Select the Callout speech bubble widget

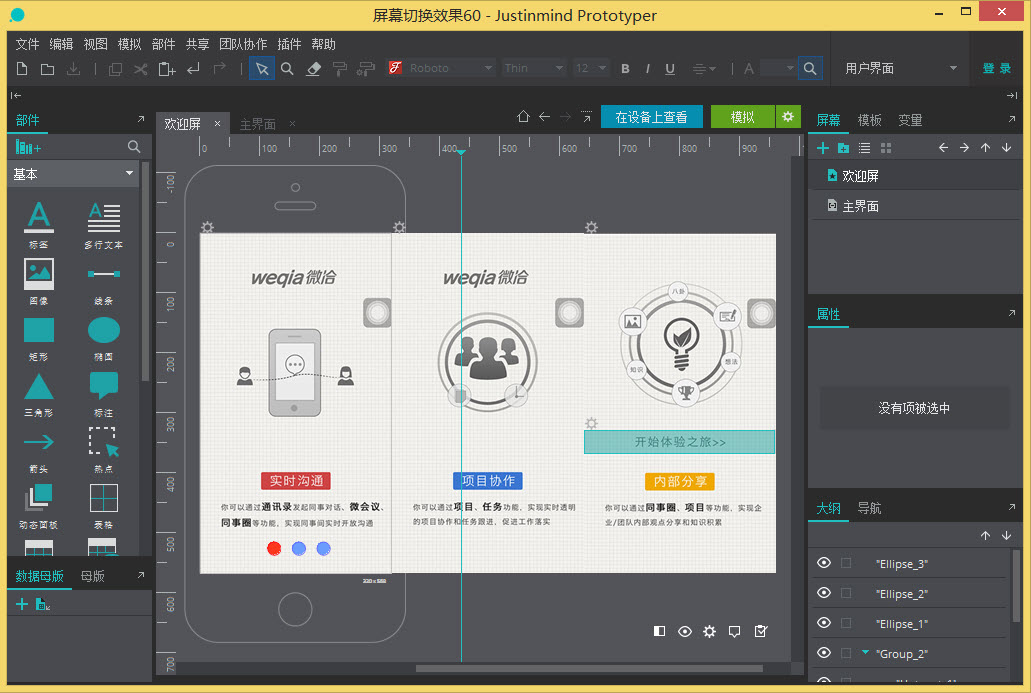coord(103,394)
